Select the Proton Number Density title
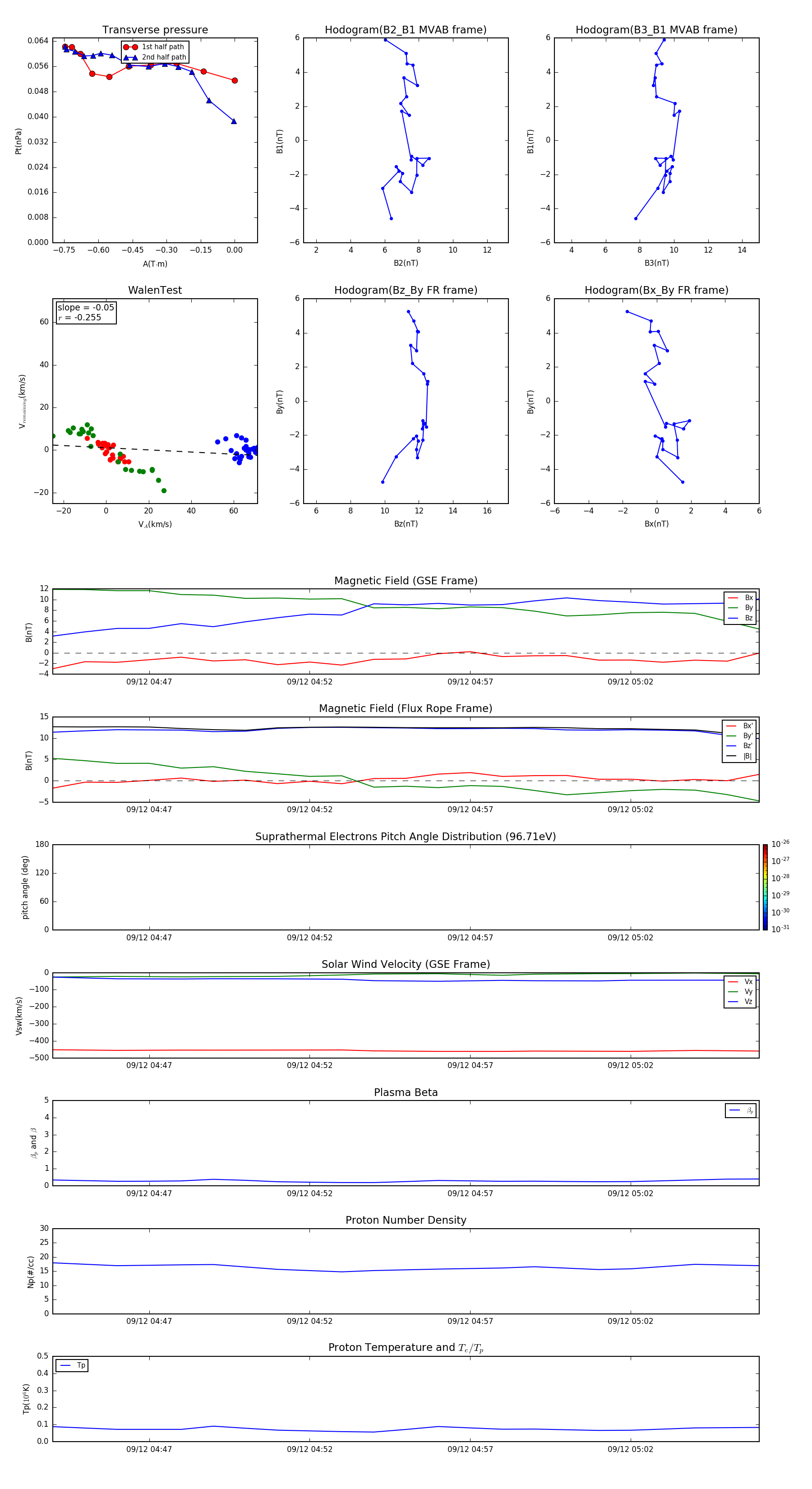This screenshot has width=812, height=1489. 405,1220
